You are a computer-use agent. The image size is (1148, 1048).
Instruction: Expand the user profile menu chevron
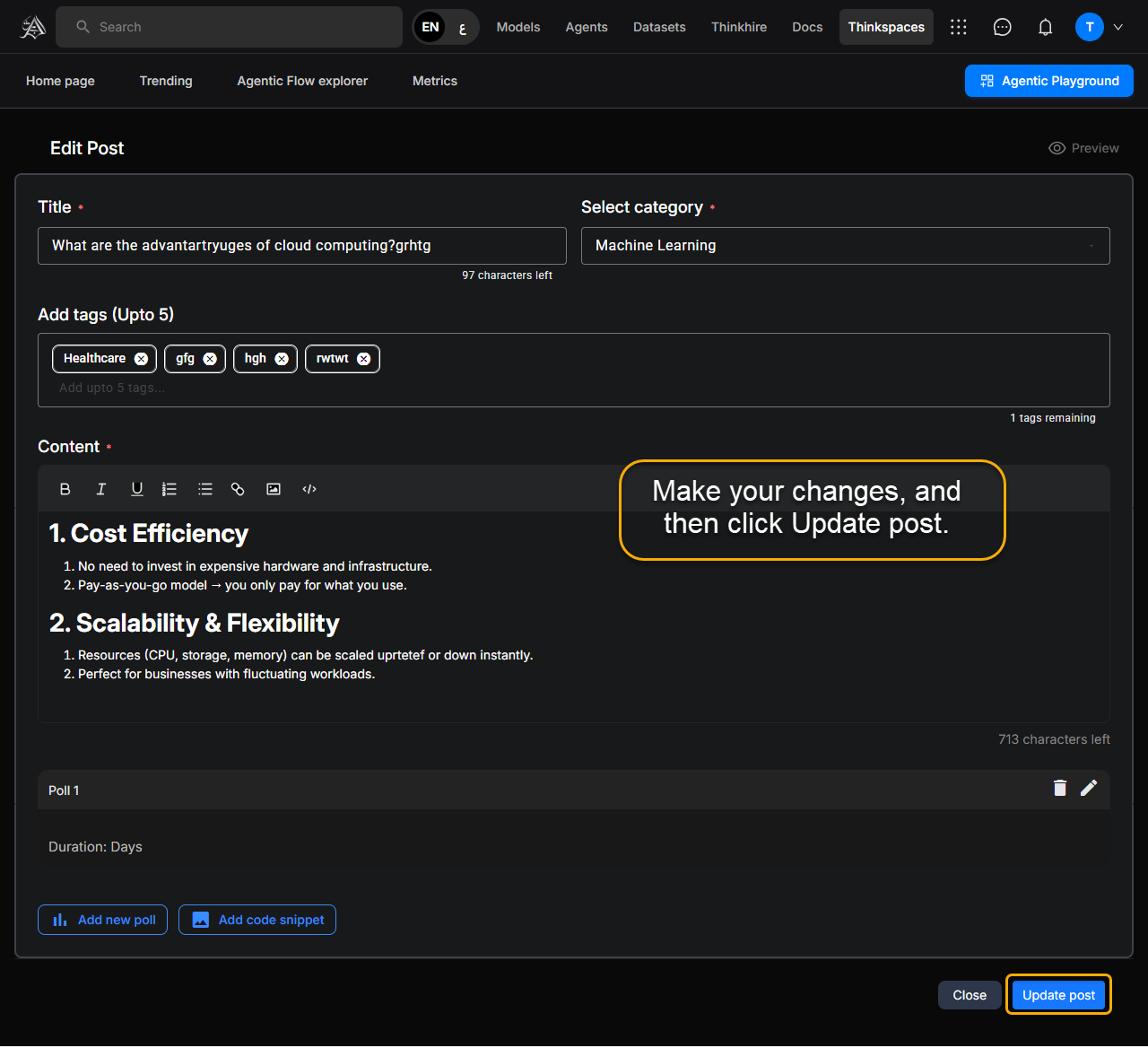coord(1118,27)
